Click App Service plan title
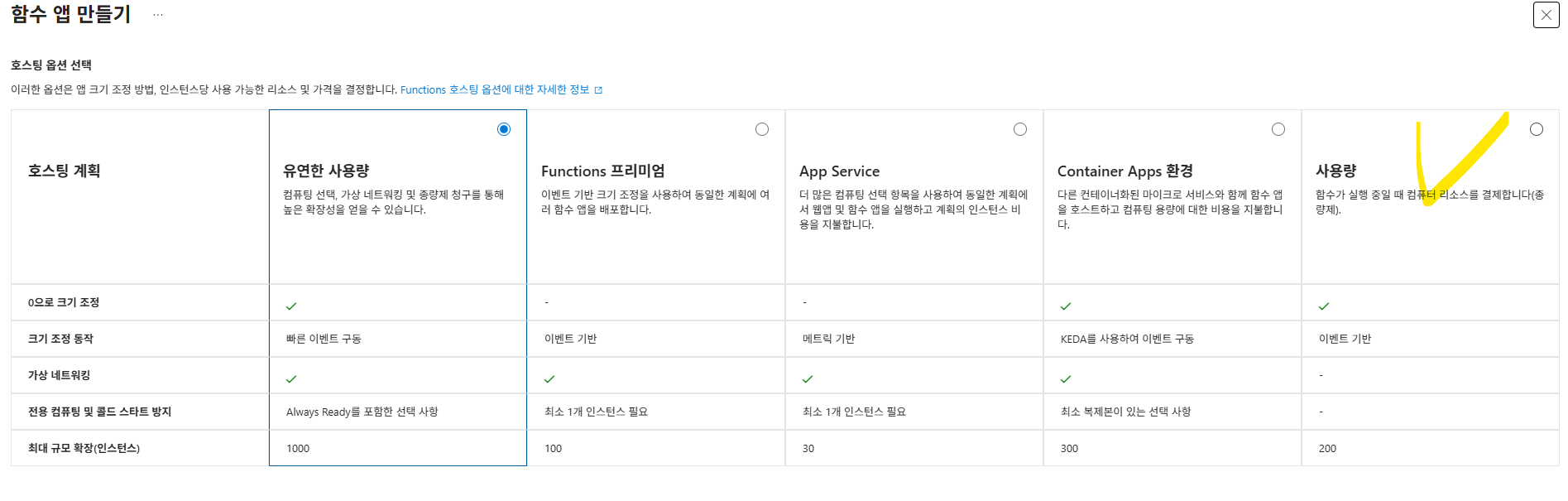 point(839,171)
